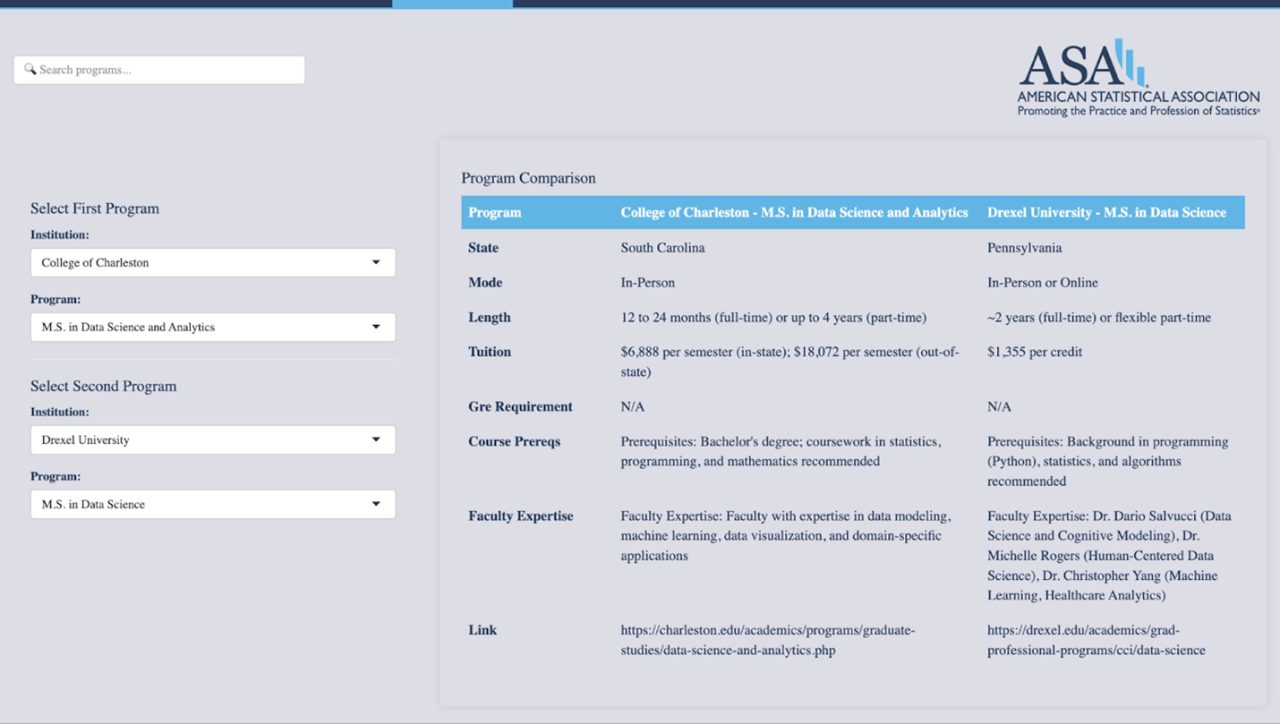This screenshot has width=1280, height=724.
Task: Click the highlighted light blue top navigation tab
Action: point(452,4)
